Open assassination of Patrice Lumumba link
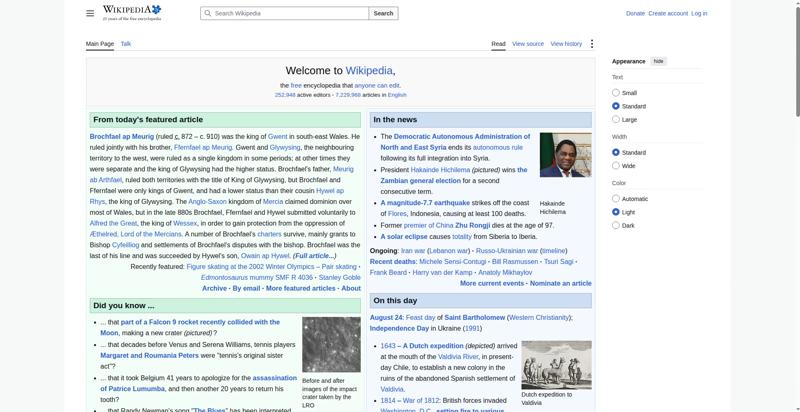Viewport: 800px width, 412px height. point(274,378)
